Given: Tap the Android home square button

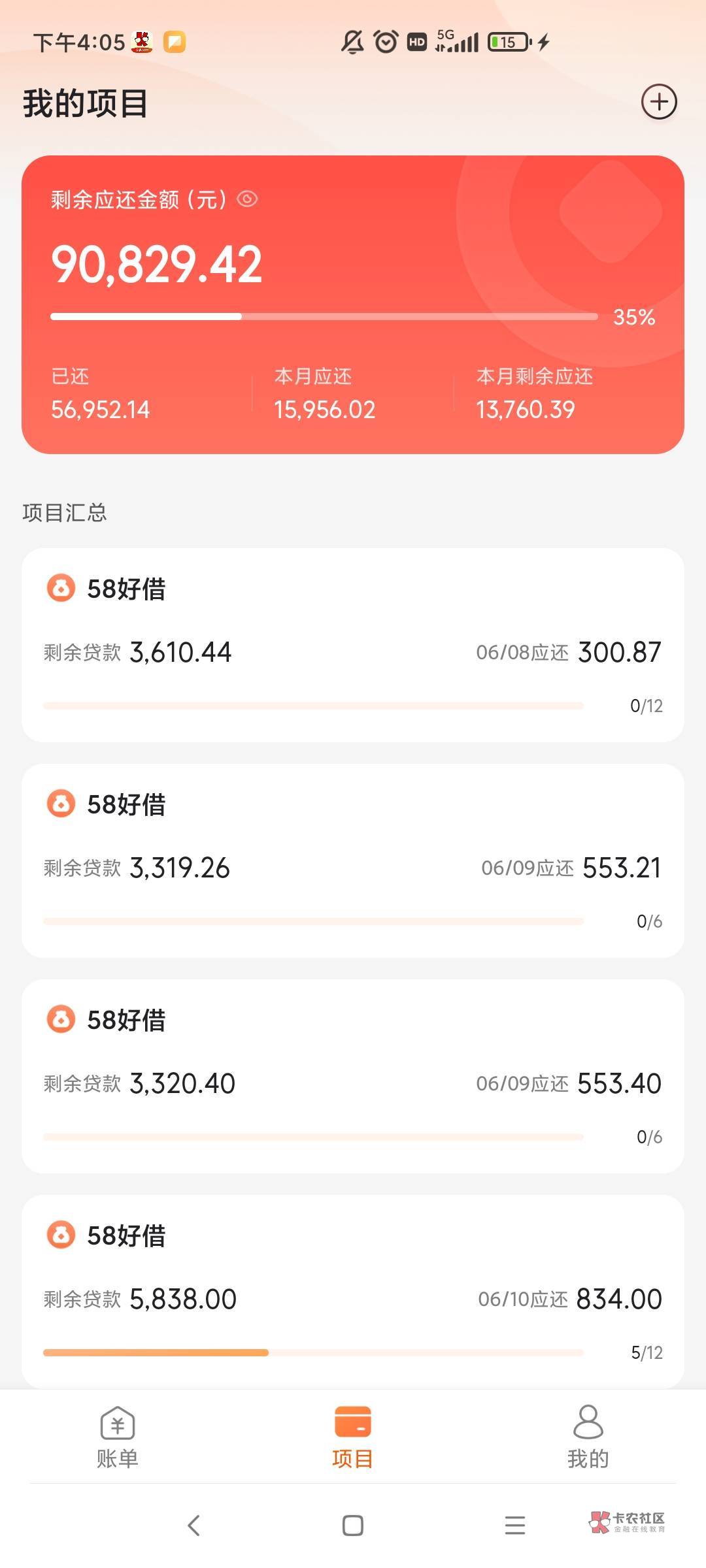Looking at the screenshot, I should tap(352, 1526).
